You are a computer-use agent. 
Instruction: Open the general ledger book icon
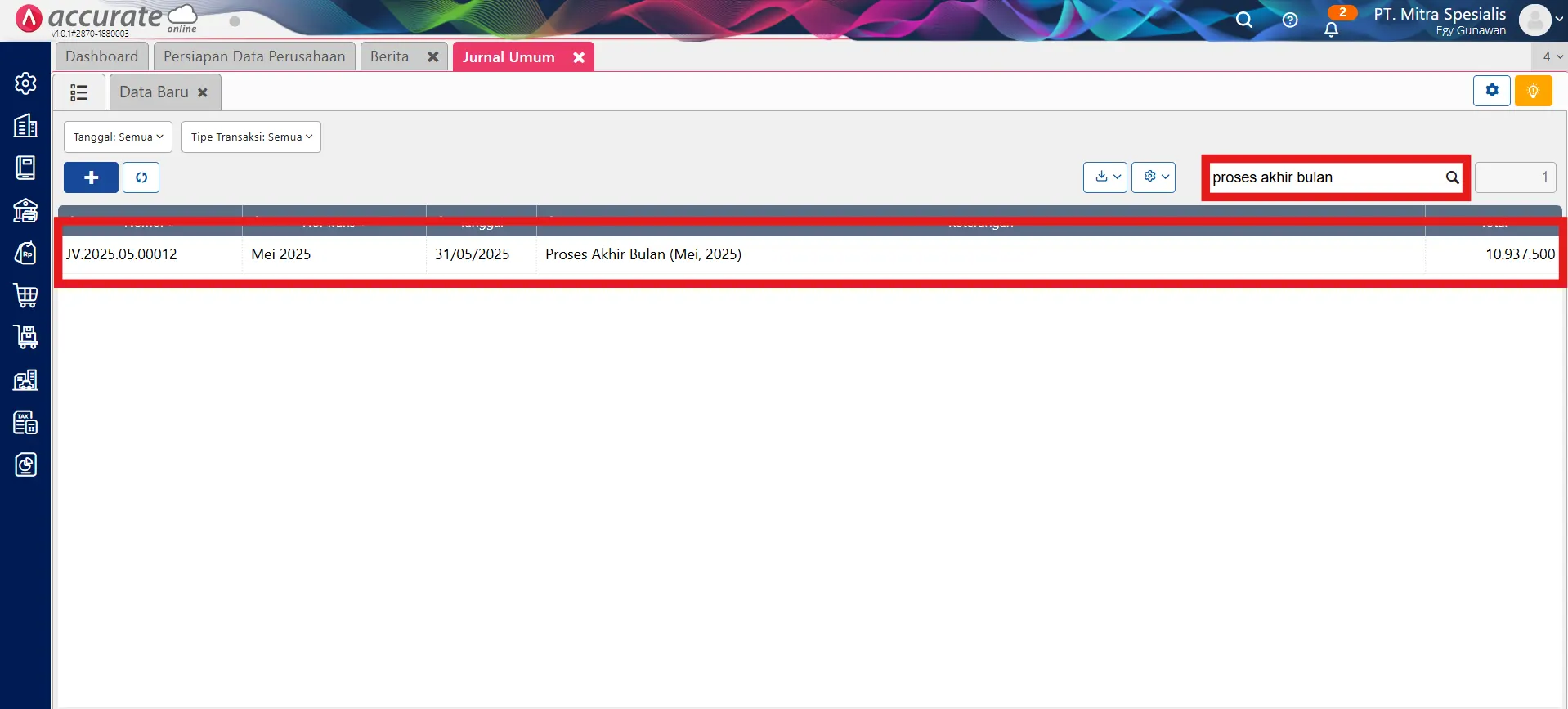pyautogui.click(x=25, y=168)
